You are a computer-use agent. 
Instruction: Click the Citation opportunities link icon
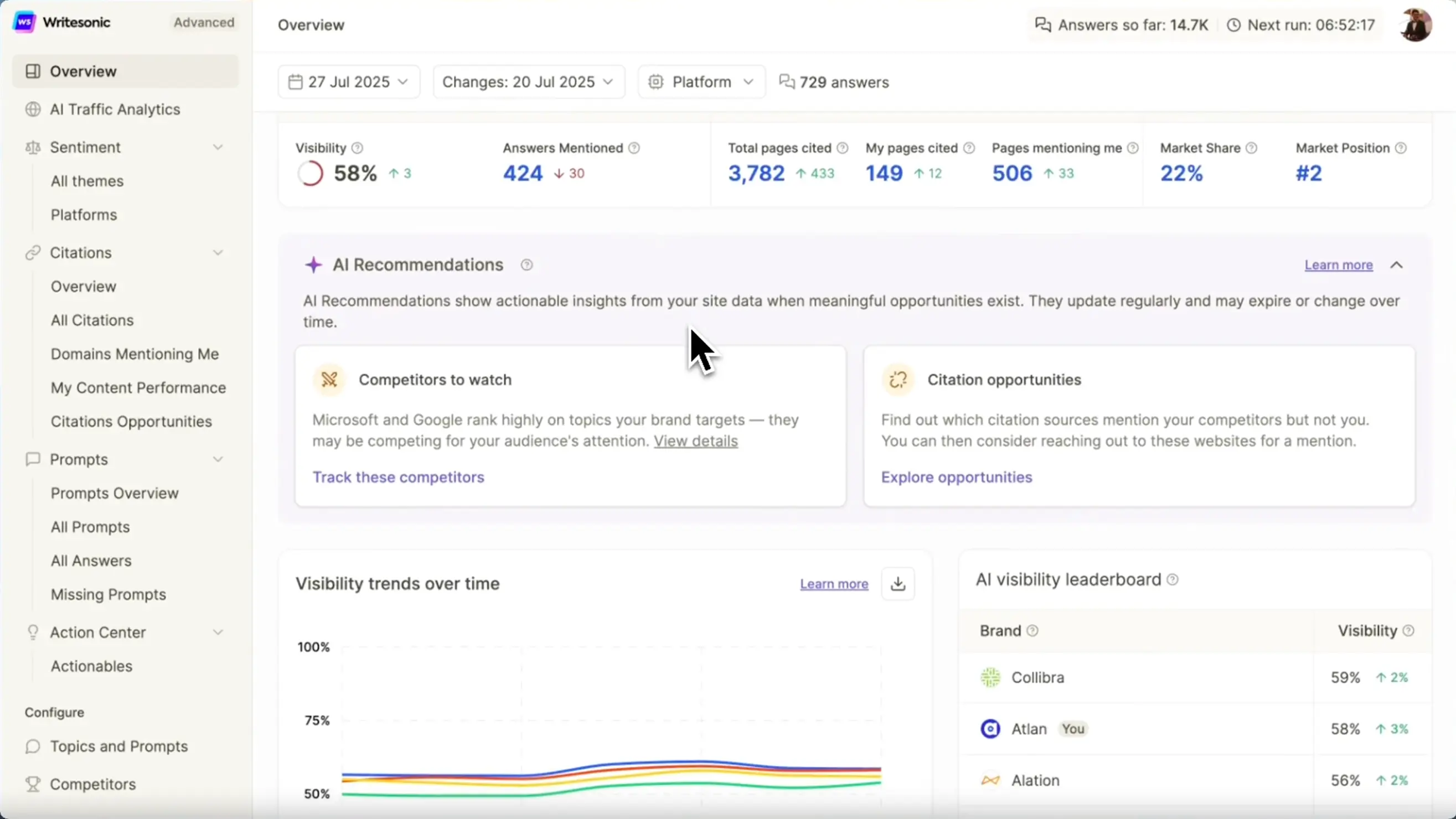pyautogui.click(x=898, y=380)
